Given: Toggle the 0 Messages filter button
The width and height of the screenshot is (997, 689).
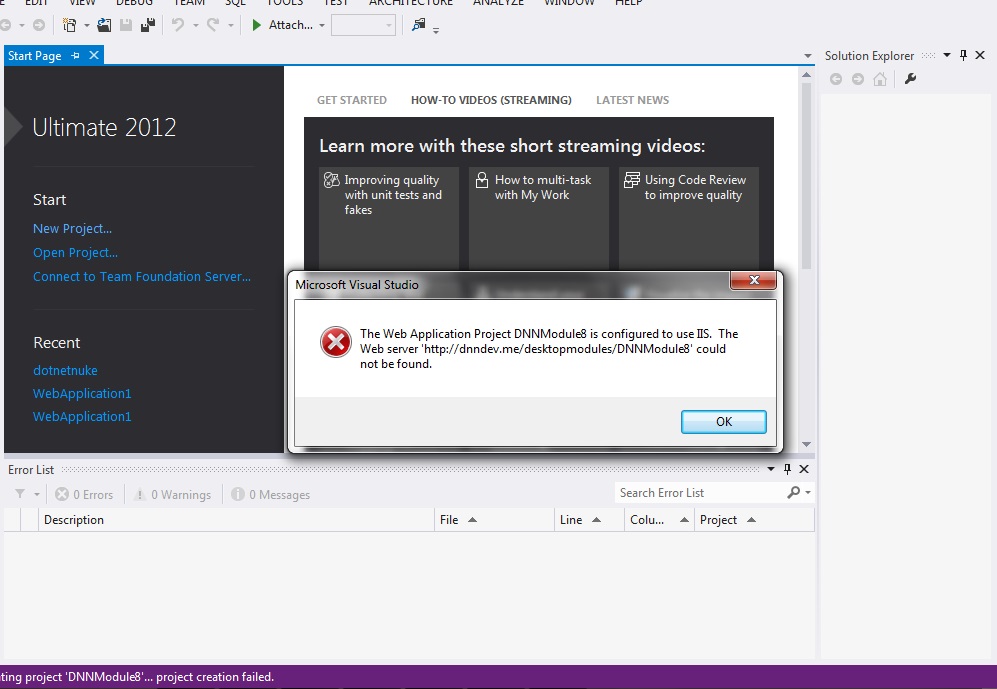Looking at the screenshot, I should click(271, 495).
